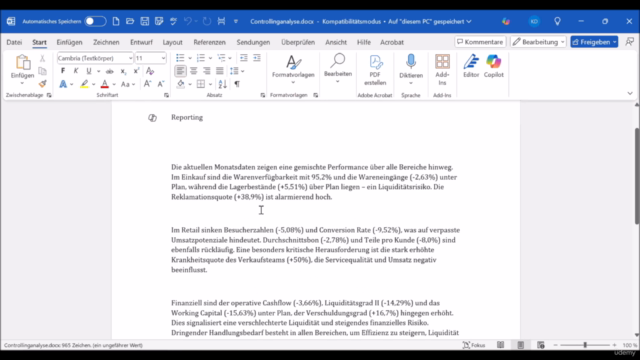Screen dimensions: 640x360
Task: Click the Copilot ribbon icon
Action: pyautogui.click(x=493, y=66)
